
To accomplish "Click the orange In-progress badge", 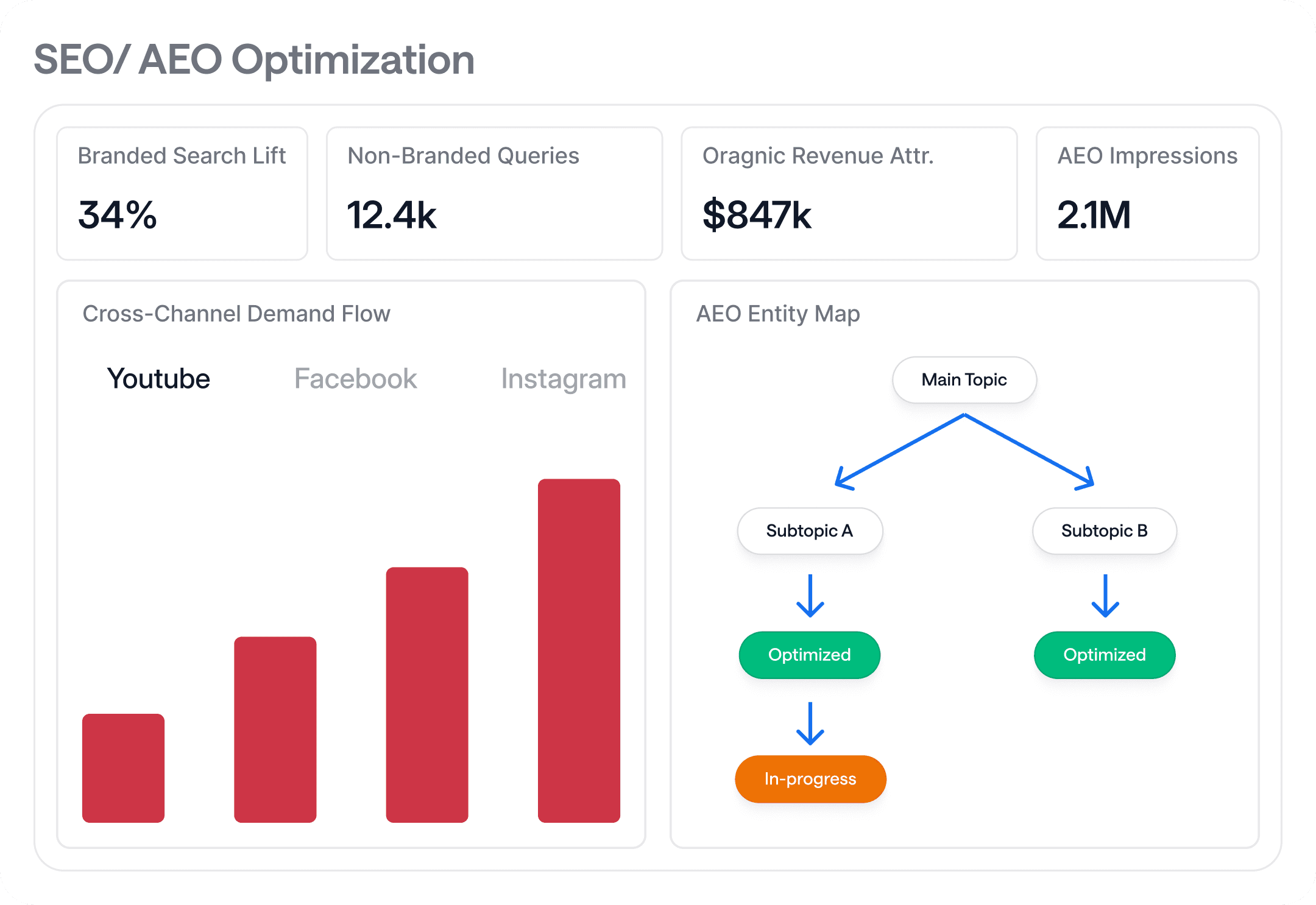I will [810, 779].
